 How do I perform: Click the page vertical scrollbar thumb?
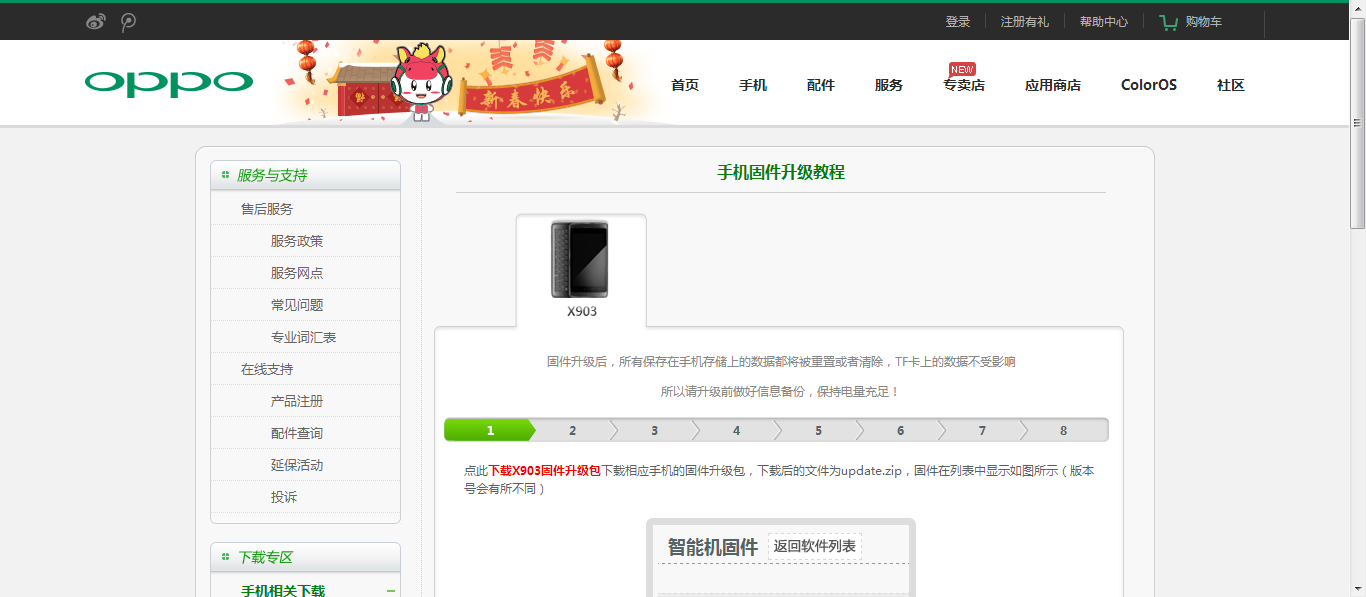click(x=1357, y=123)
